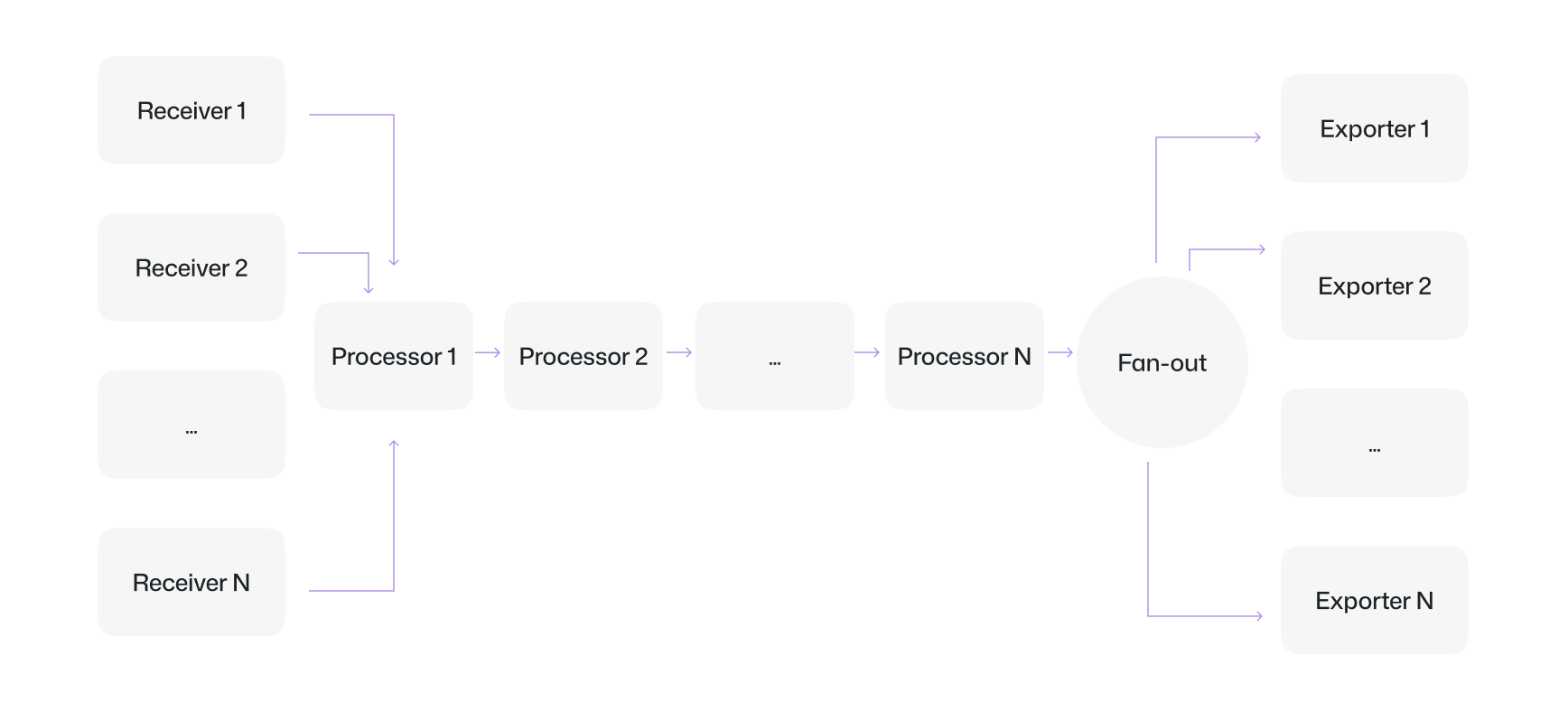Click the arrow entering Processor N
1568x712 pixels.
867,352
